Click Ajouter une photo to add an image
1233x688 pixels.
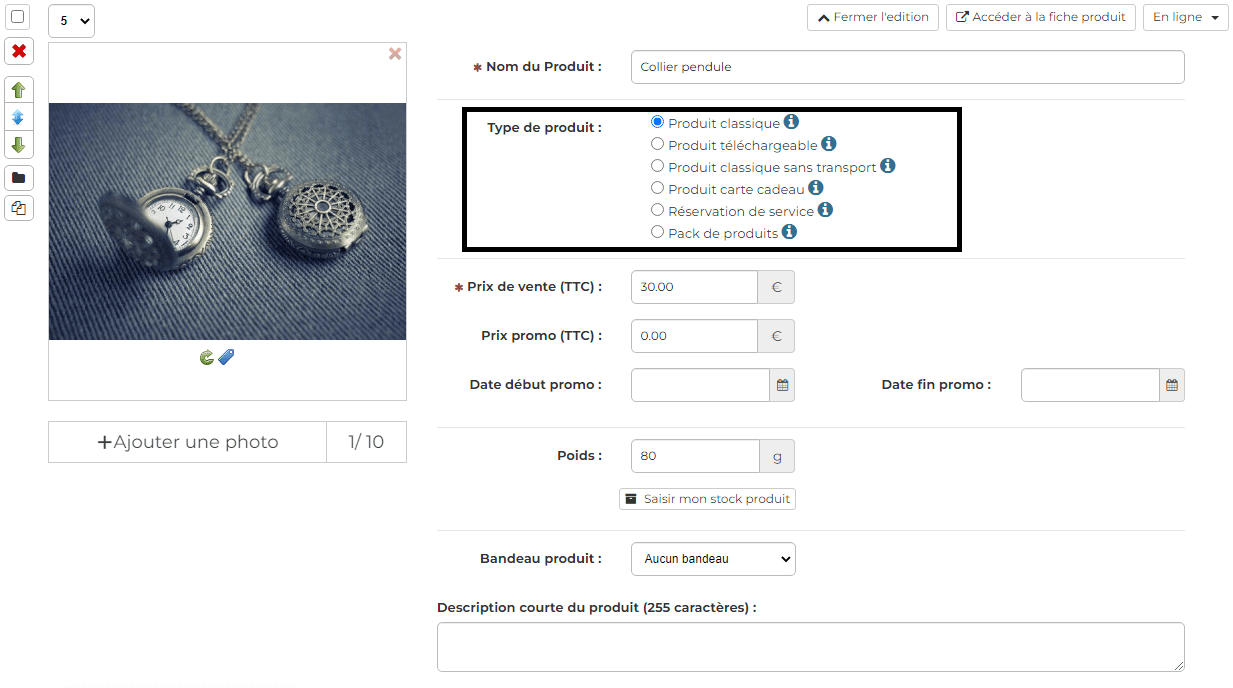point(187,441)
